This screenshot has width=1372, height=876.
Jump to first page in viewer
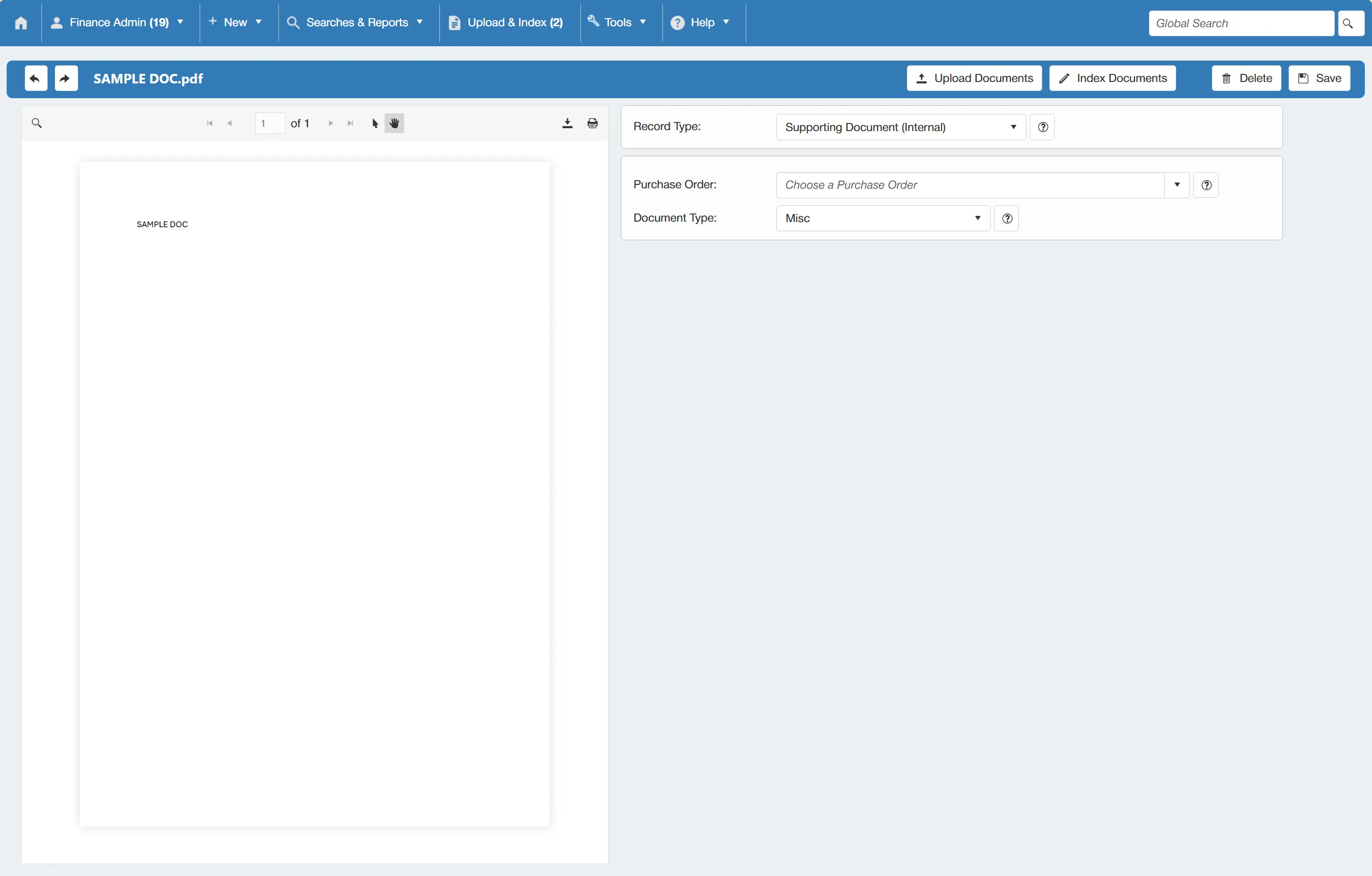pos(210,123)
